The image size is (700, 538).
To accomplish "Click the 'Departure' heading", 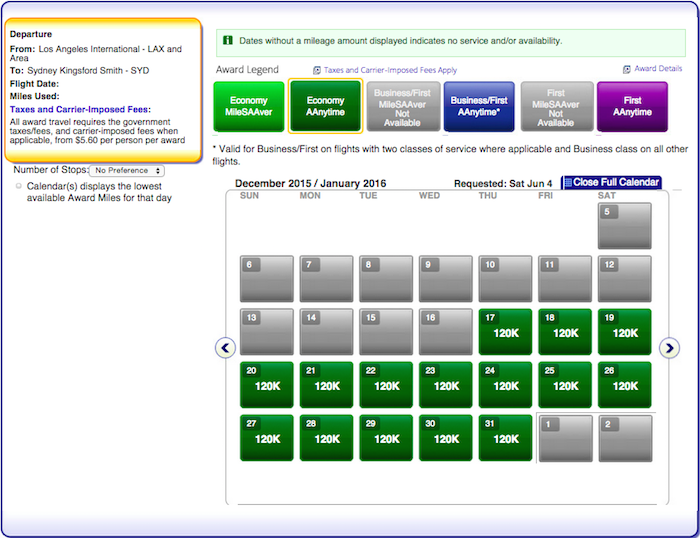I will (x=31, y=34).
